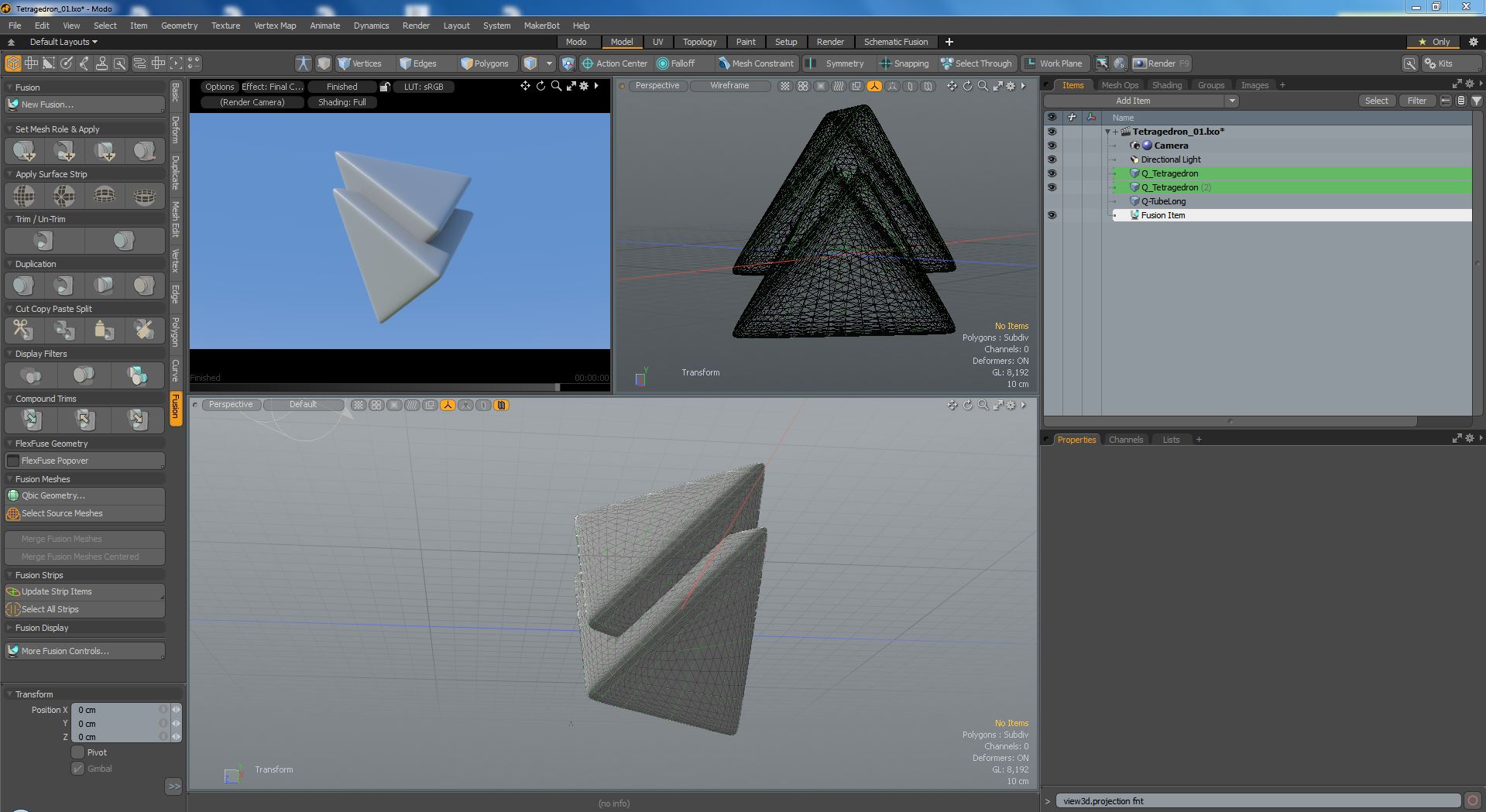Switch to Polygons selection mode

pyautogui.click(x=485, y=63)
